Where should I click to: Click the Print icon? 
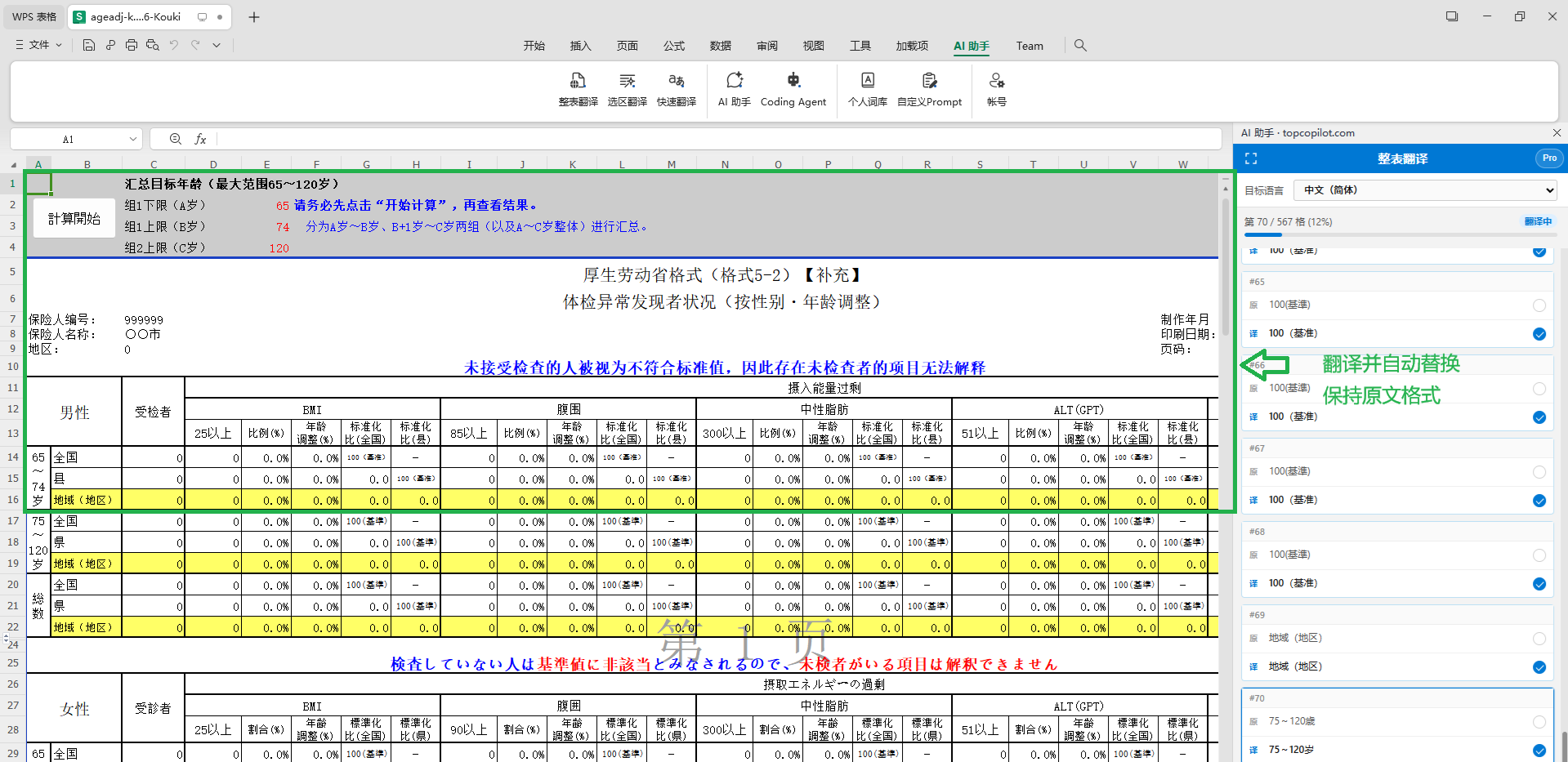(132, 45)
